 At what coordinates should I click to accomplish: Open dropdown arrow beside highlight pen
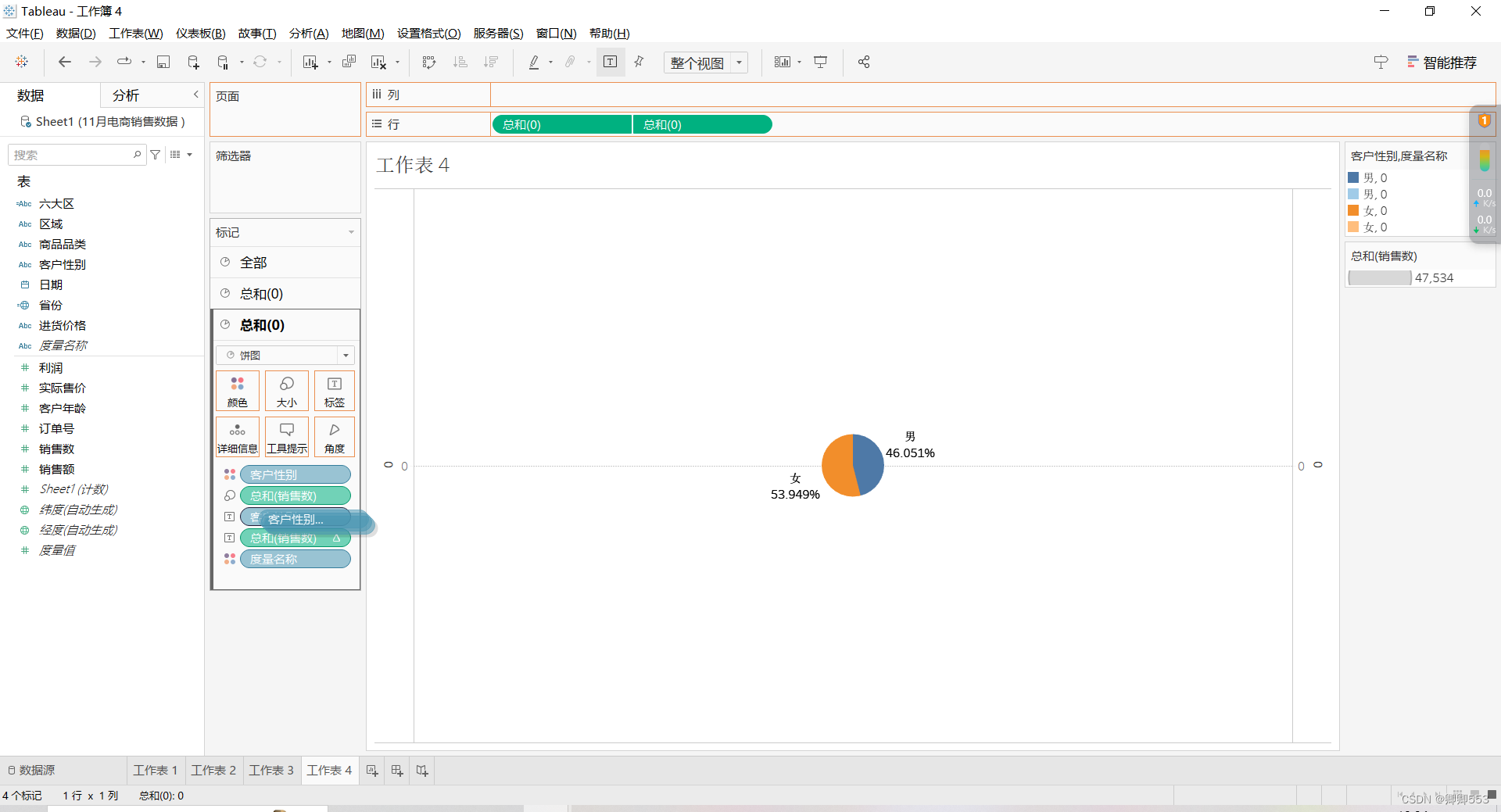[x=551, y=63]
